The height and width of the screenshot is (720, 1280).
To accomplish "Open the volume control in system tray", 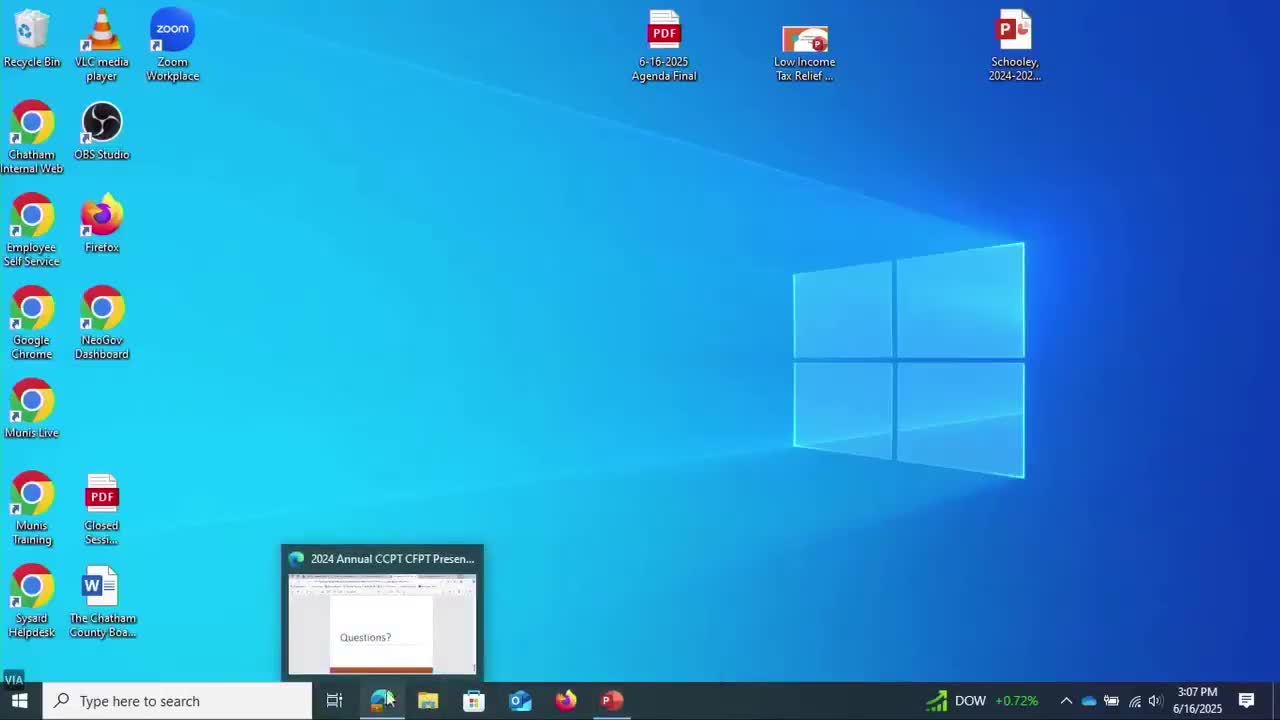I will [1155, 701].
